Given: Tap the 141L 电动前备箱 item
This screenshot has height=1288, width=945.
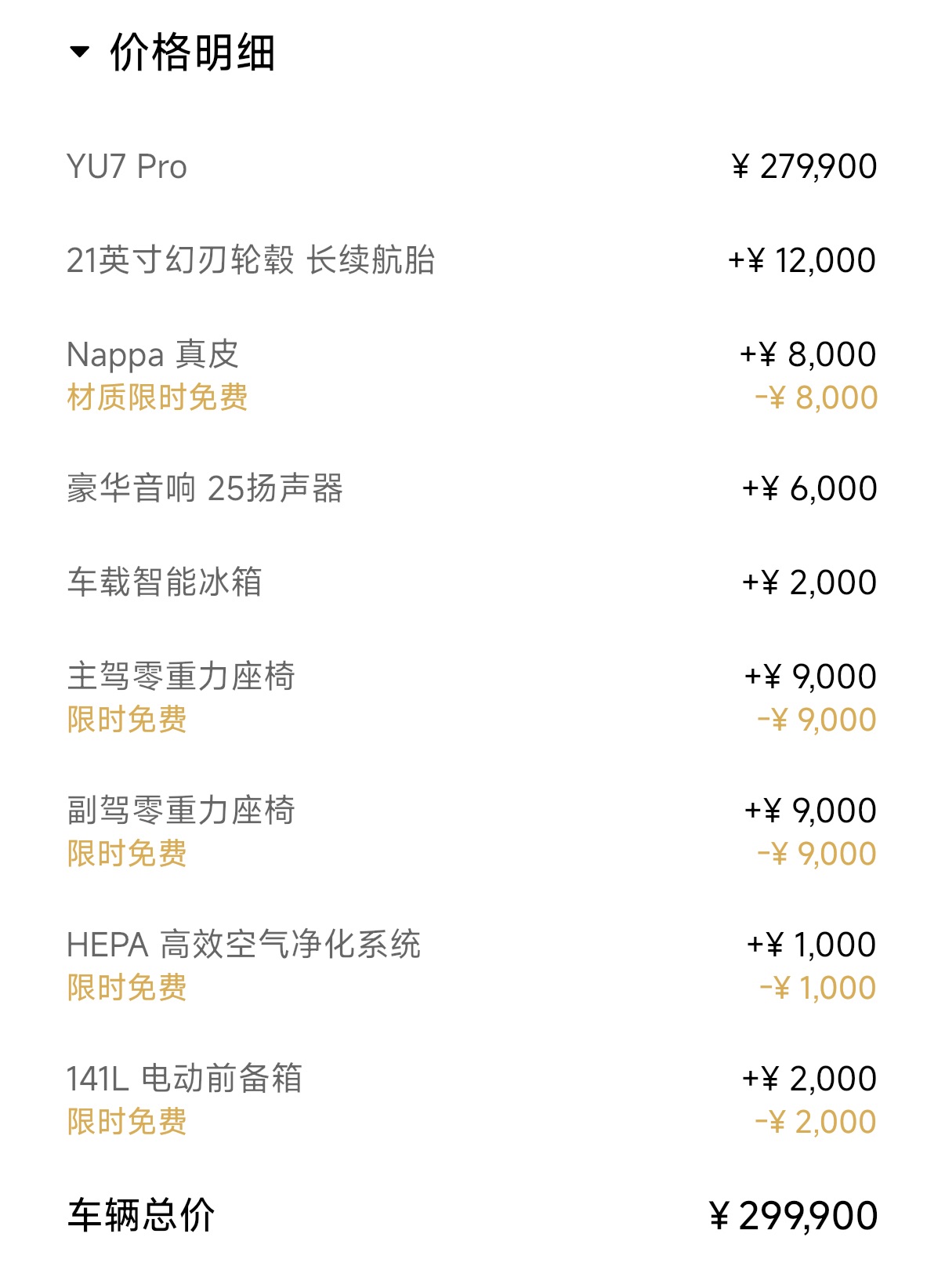Looking at the screenshot, I should pyautogui.click(x=184, y=1079).
